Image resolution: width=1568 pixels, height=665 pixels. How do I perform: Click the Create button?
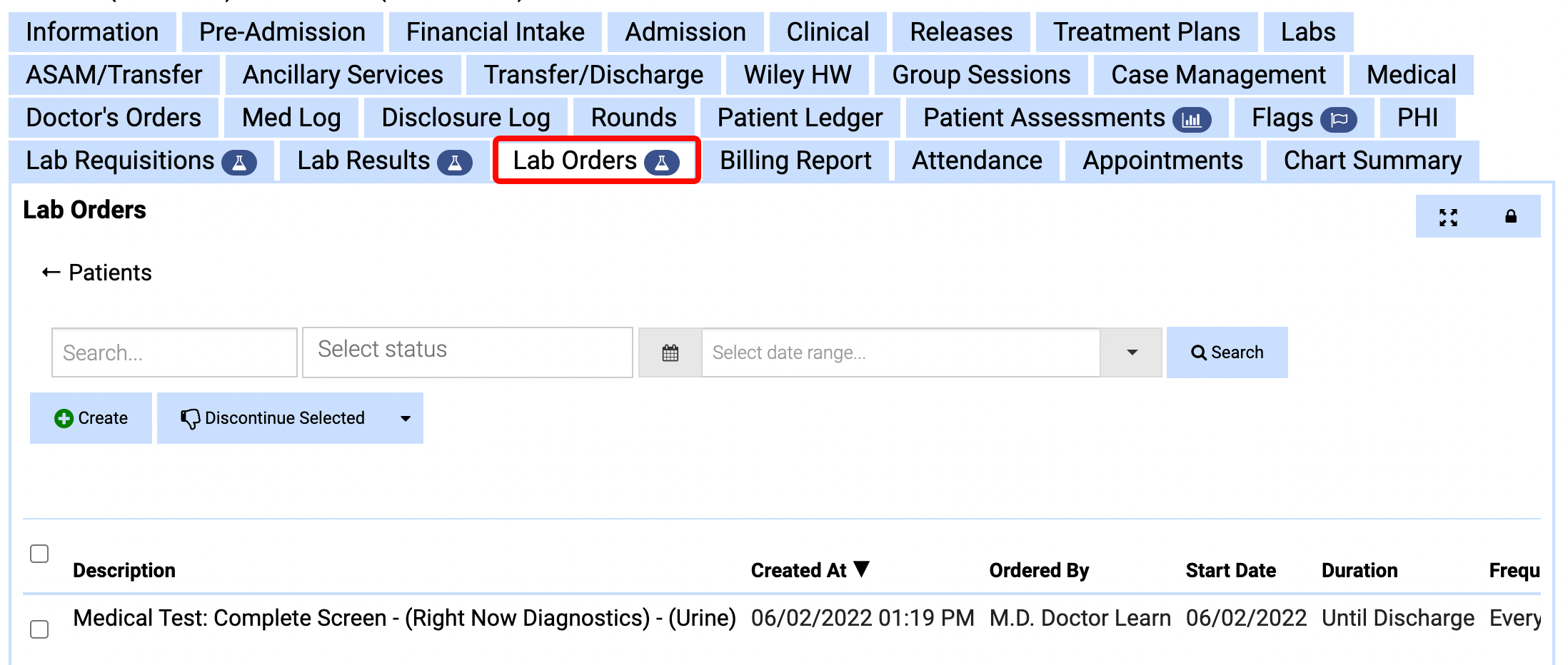pyautogui.click(x=91, y=418)
